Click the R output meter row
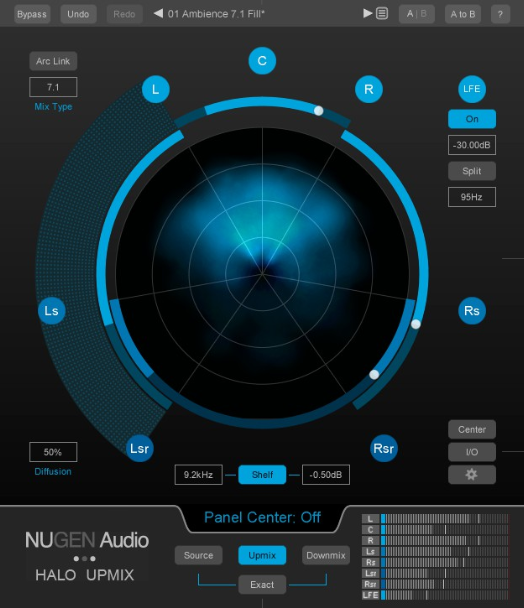524x608 pixels. click(435, 541)
